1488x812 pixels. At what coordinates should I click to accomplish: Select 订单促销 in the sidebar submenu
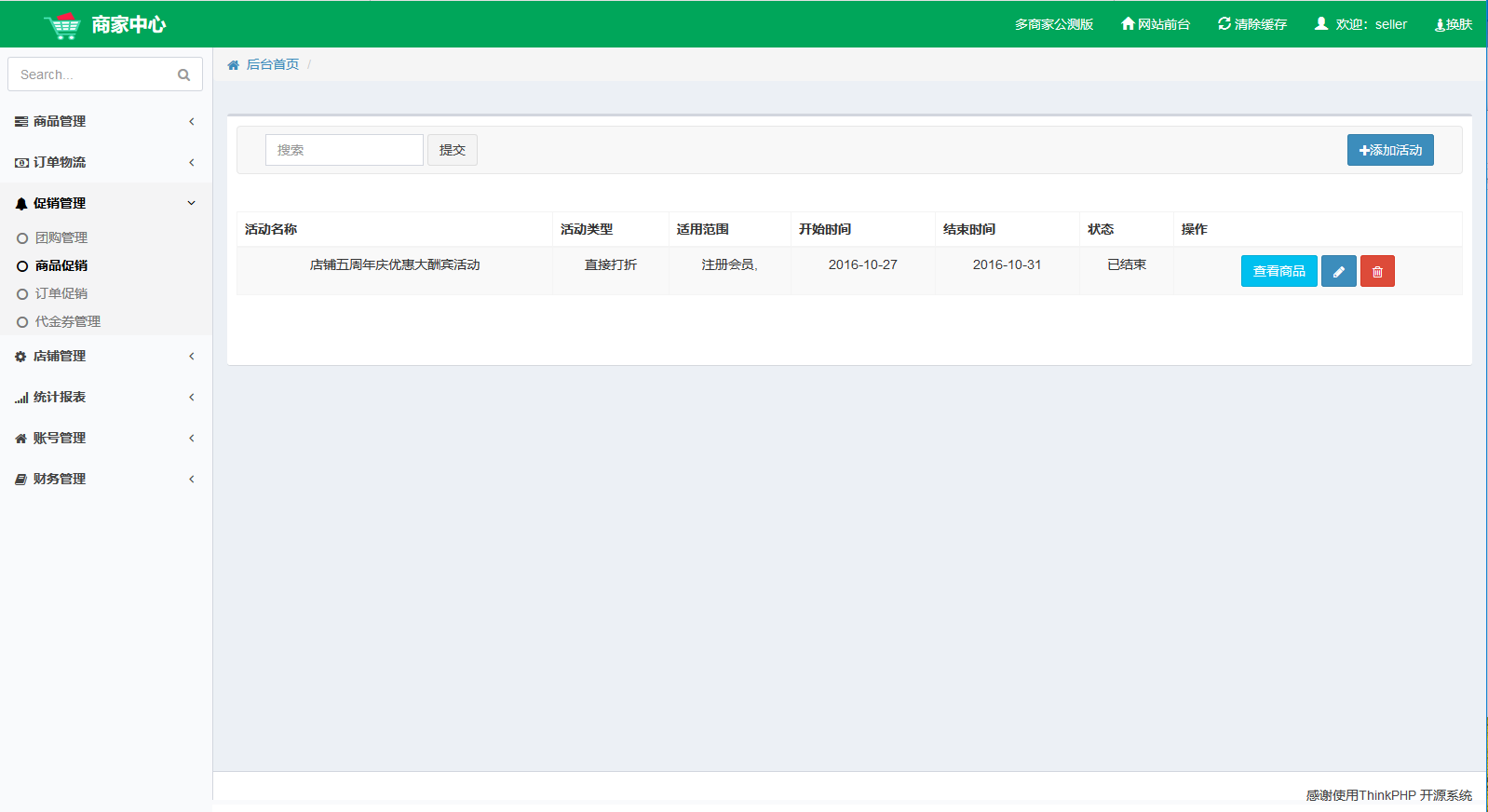coord(61,293)
